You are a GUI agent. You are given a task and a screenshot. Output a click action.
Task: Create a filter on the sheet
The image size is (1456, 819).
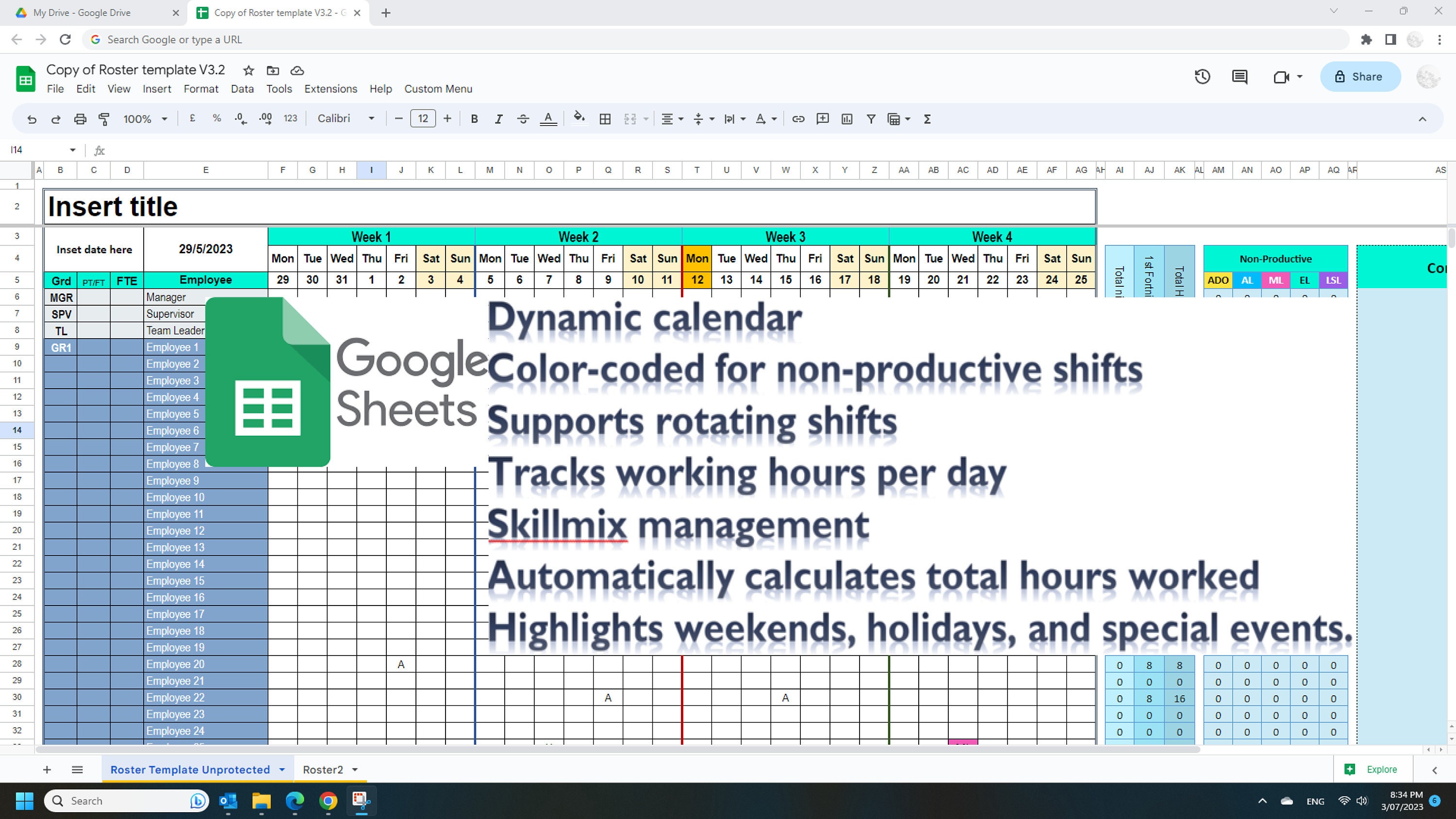pos(870,119)
